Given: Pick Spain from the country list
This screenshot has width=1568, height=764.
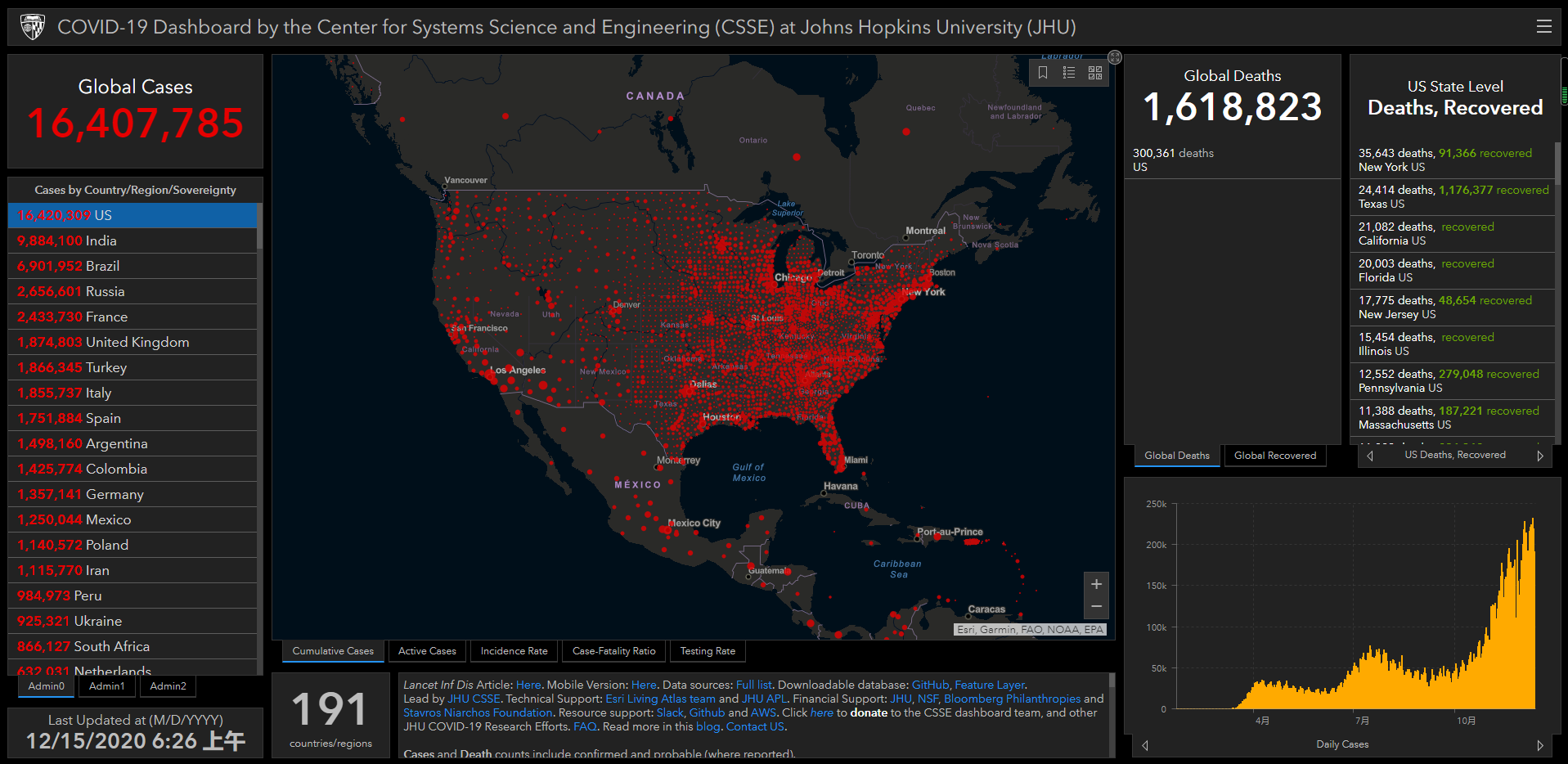Looking at the screenshot, I should point(133,418).
